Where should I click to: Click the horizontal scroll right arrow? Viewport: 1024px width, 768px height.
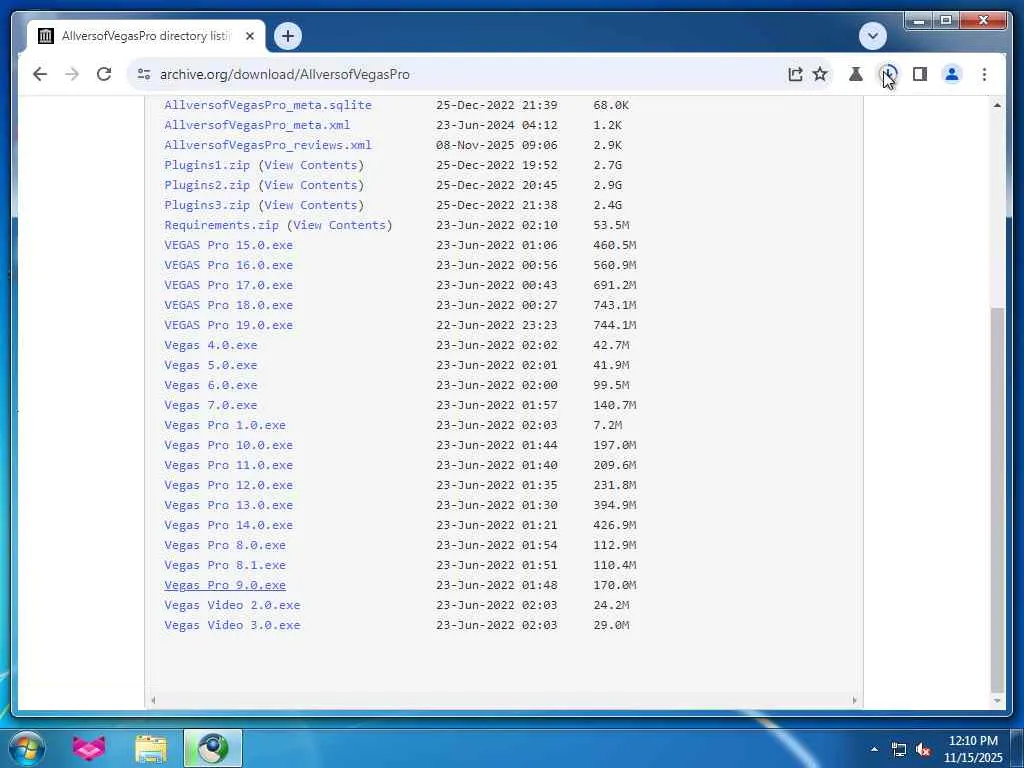[854, 701]
